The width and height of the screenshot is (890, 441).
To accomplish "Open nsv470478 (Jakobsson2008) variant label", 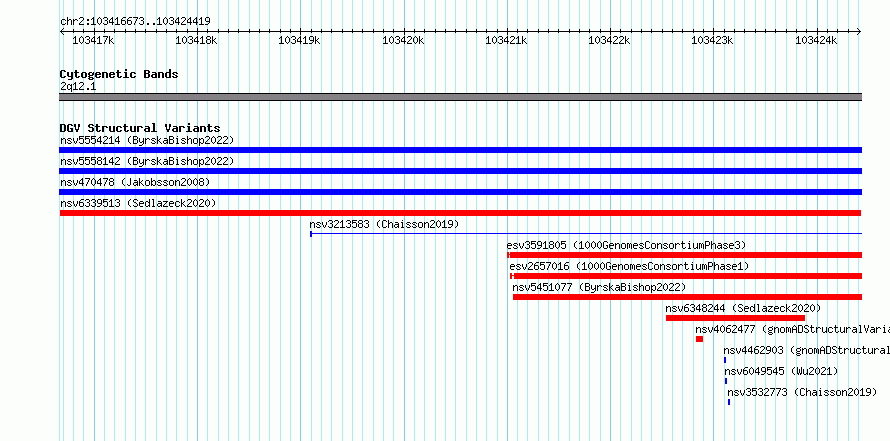I will click(x=135, y=182).
